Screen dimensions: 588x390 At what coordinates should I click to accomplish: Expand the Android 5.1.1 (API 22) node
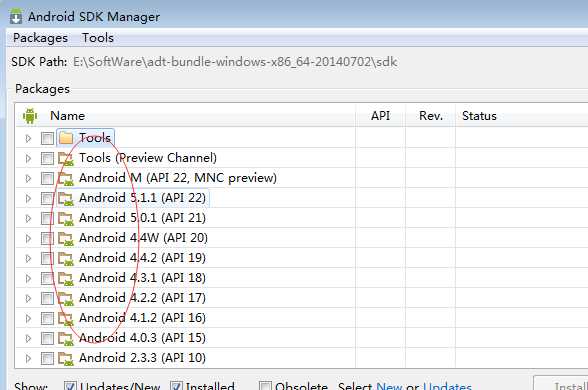pyautogui.click(x=28, y=198)
